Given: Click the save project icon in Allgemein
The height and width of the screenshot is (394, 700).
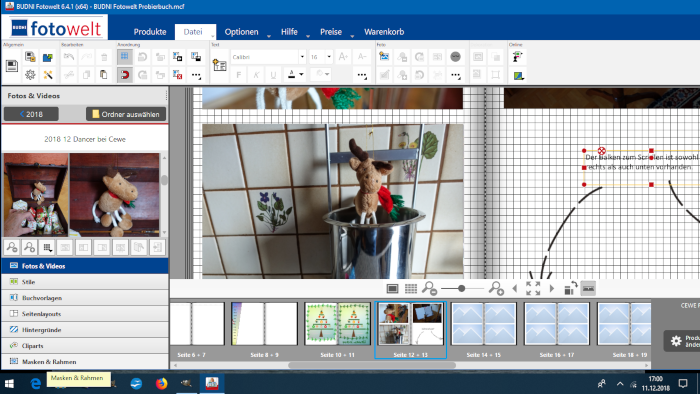Looking at the screenshot, I should 12,66.
